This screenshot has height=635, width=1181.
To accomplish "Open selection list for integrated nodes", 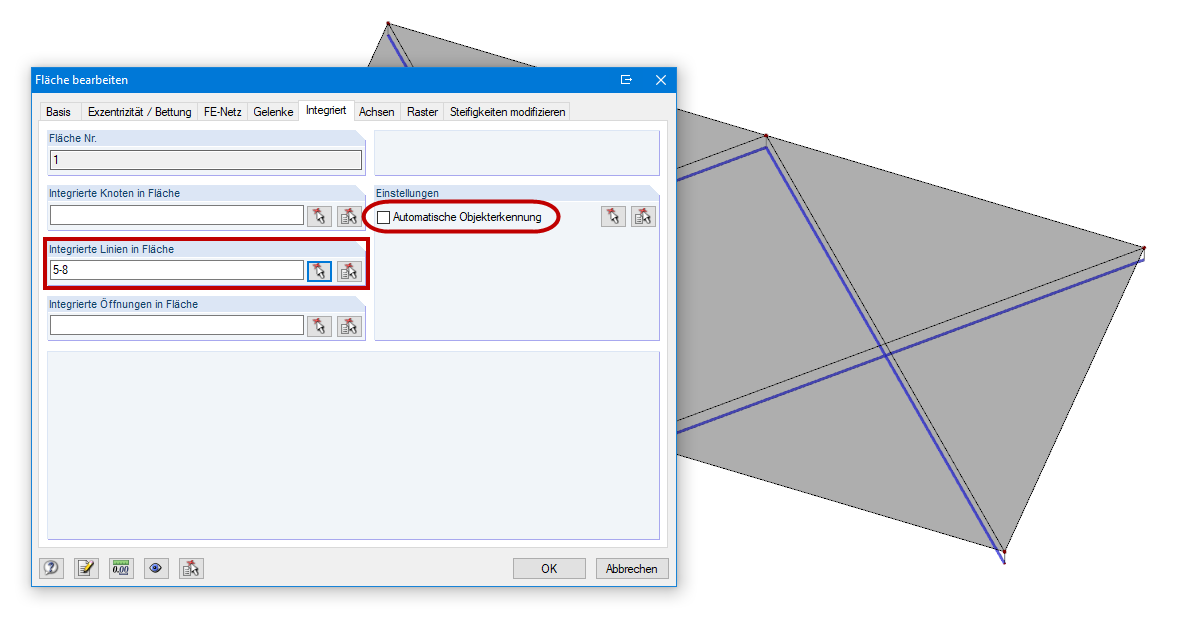I will (x=349, y=216).
